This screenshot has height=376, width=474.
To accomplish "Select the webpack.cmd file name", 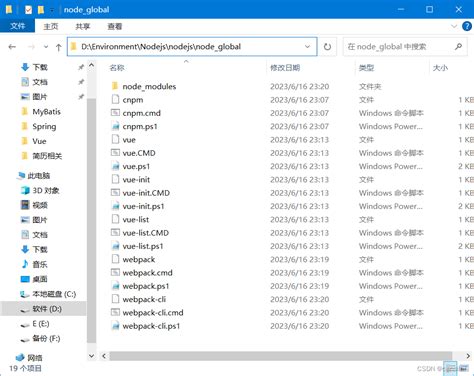I will (147, 273).
